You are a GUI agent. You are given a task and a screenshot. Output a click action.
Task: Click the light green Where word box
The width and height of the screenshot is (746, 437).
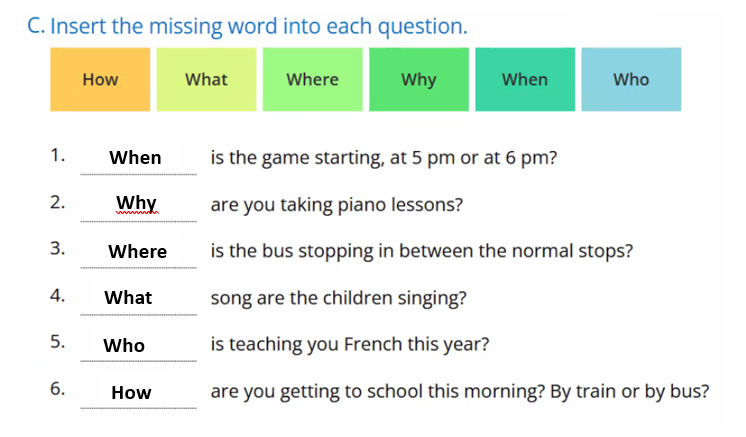click(x=312, y=80)
